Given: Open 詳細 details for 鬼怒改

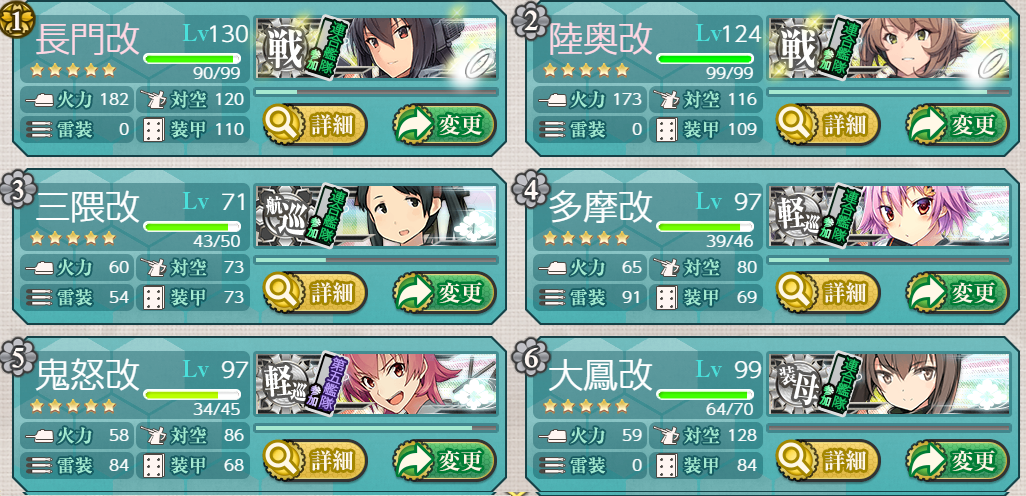Looking at the screenshot, I should click(315, 460).
